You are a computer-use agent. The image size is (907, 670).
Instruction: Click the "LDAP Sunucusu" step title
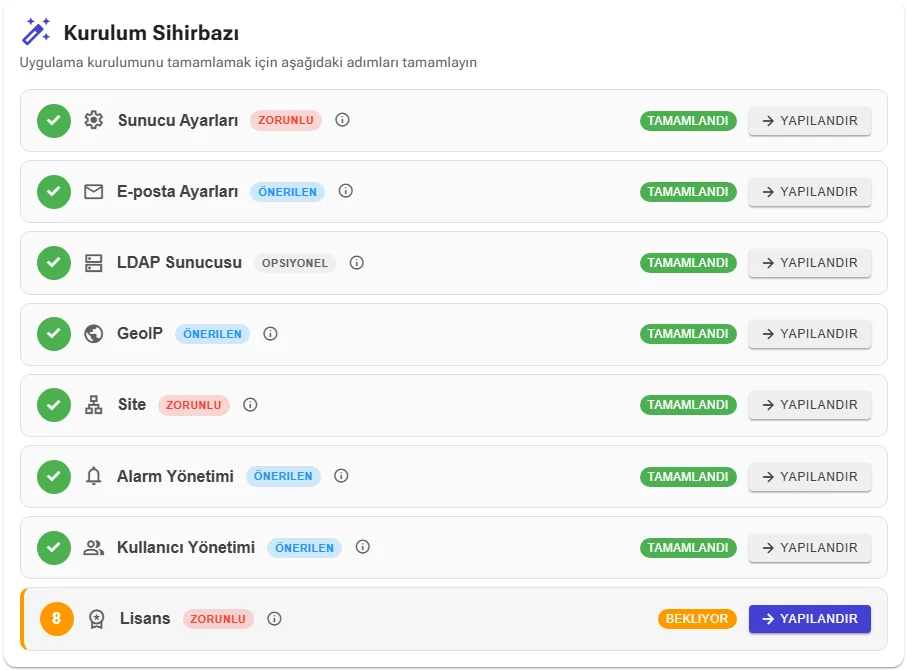pos(179,263)
